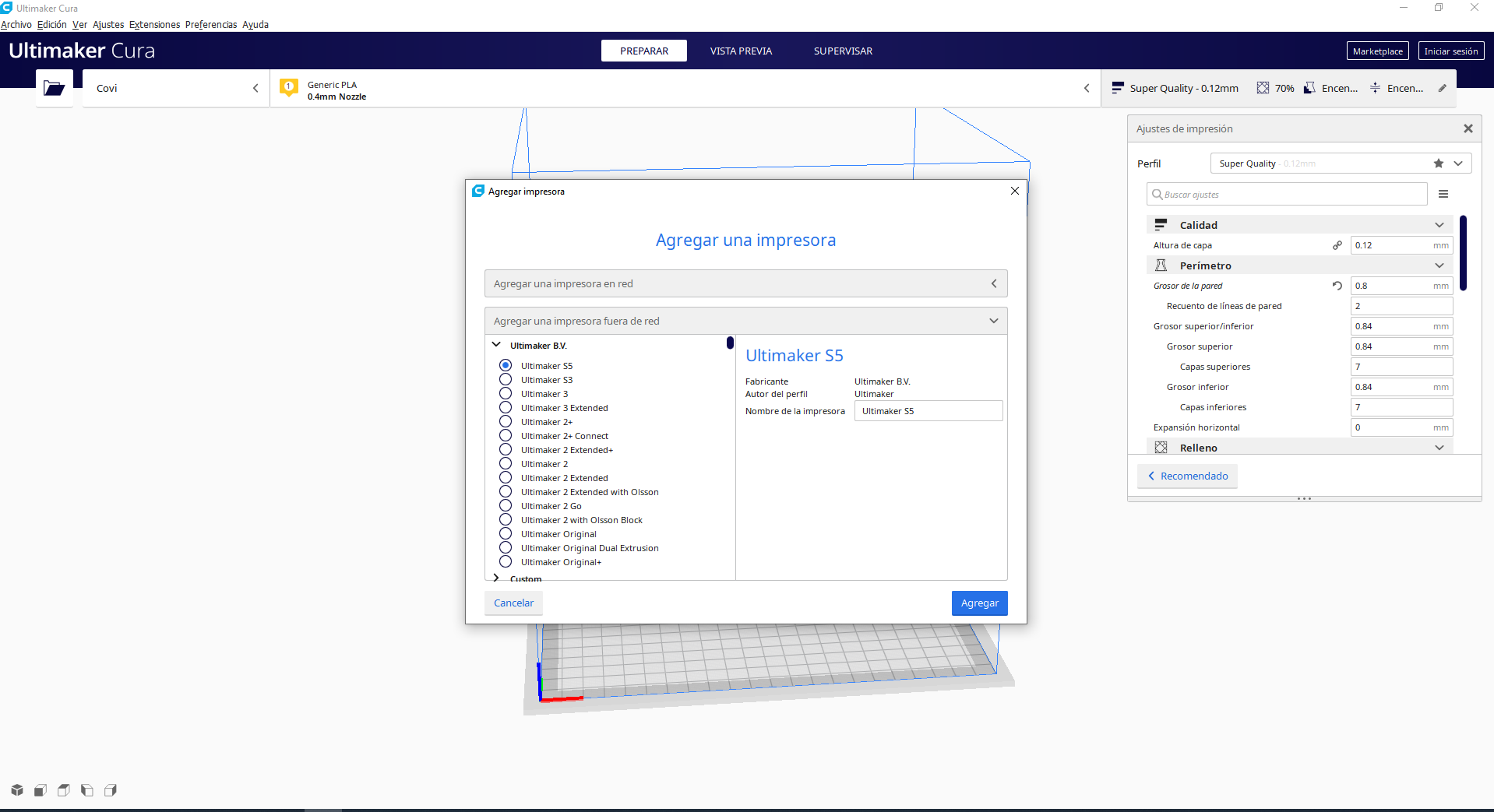The width and height of the screenshot is (1494, 812).
Task: Open the settings visibility hamburger menu
Action: [1443, 194]
